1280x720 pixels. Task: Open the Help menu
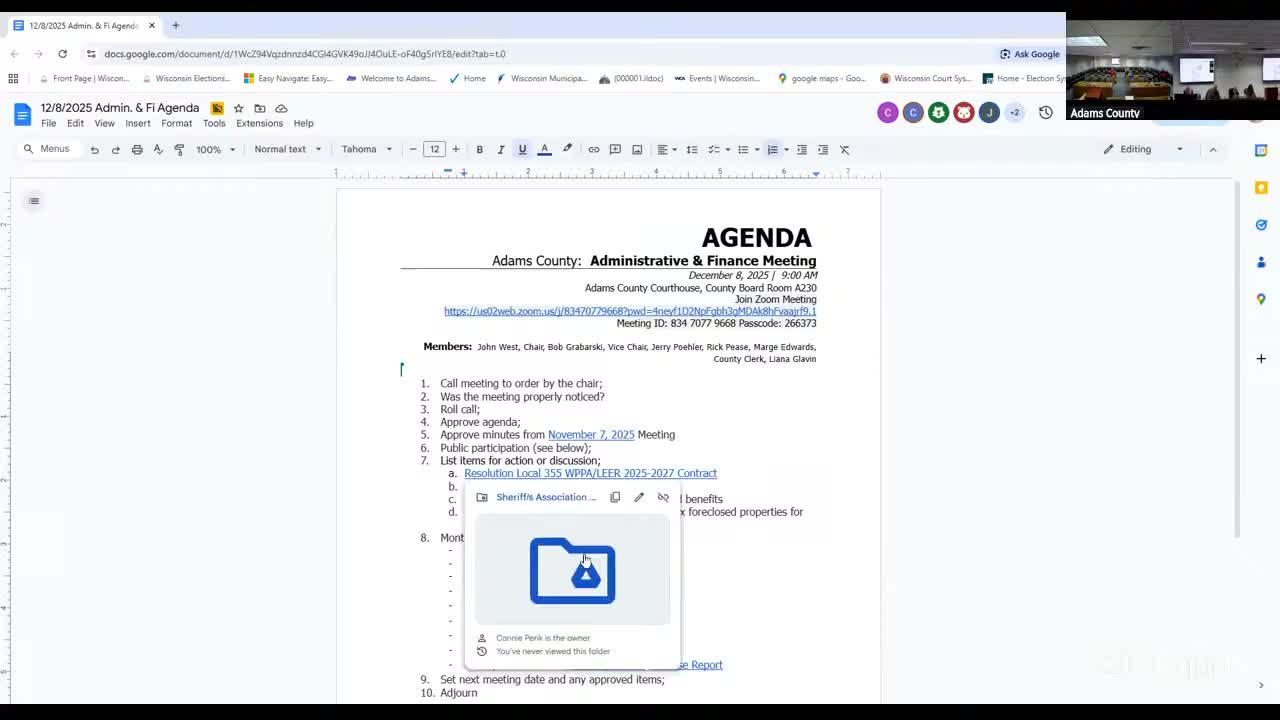point(303,124)
